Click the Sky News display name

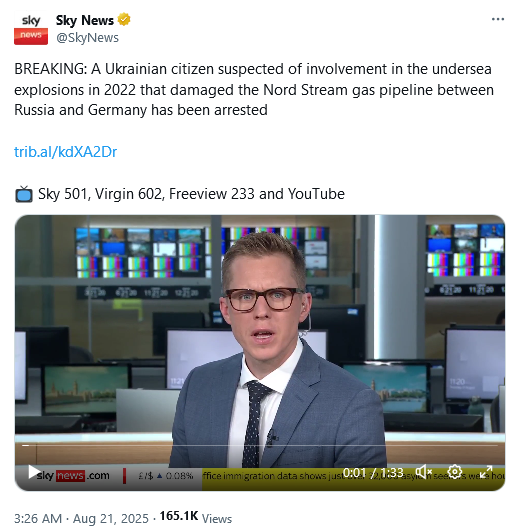point(84,20)
